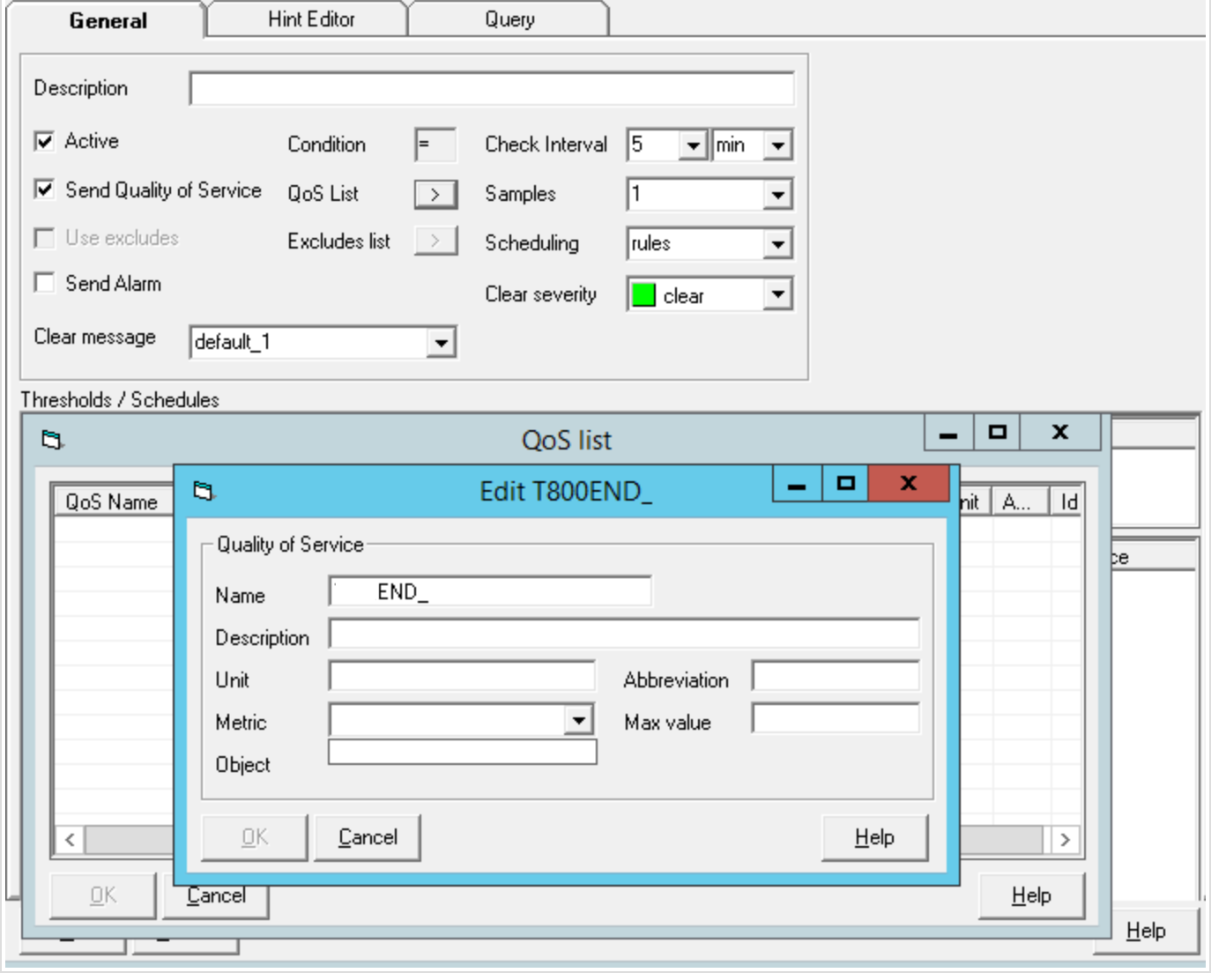Uncheck the Active checkbox
This screenshot has height=980, width=1226.
[x=44, y=141]
